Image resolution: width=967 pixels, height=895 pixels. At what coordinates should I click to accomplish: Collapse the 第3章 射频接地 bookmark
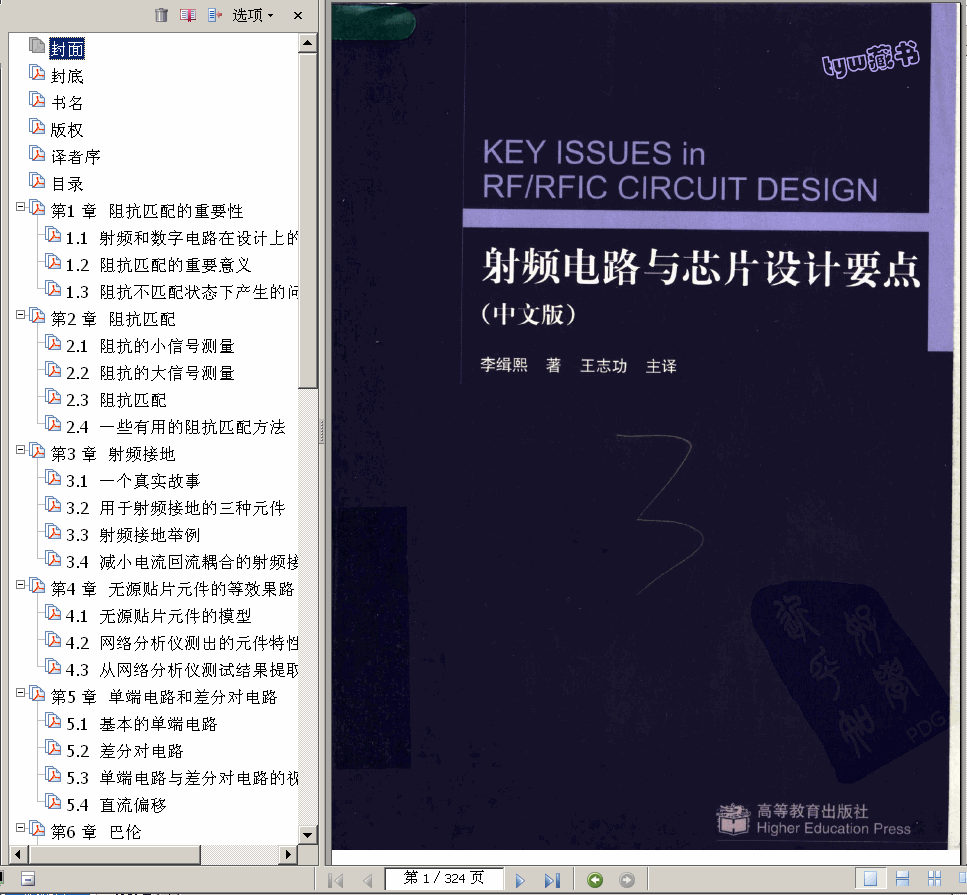20,450
